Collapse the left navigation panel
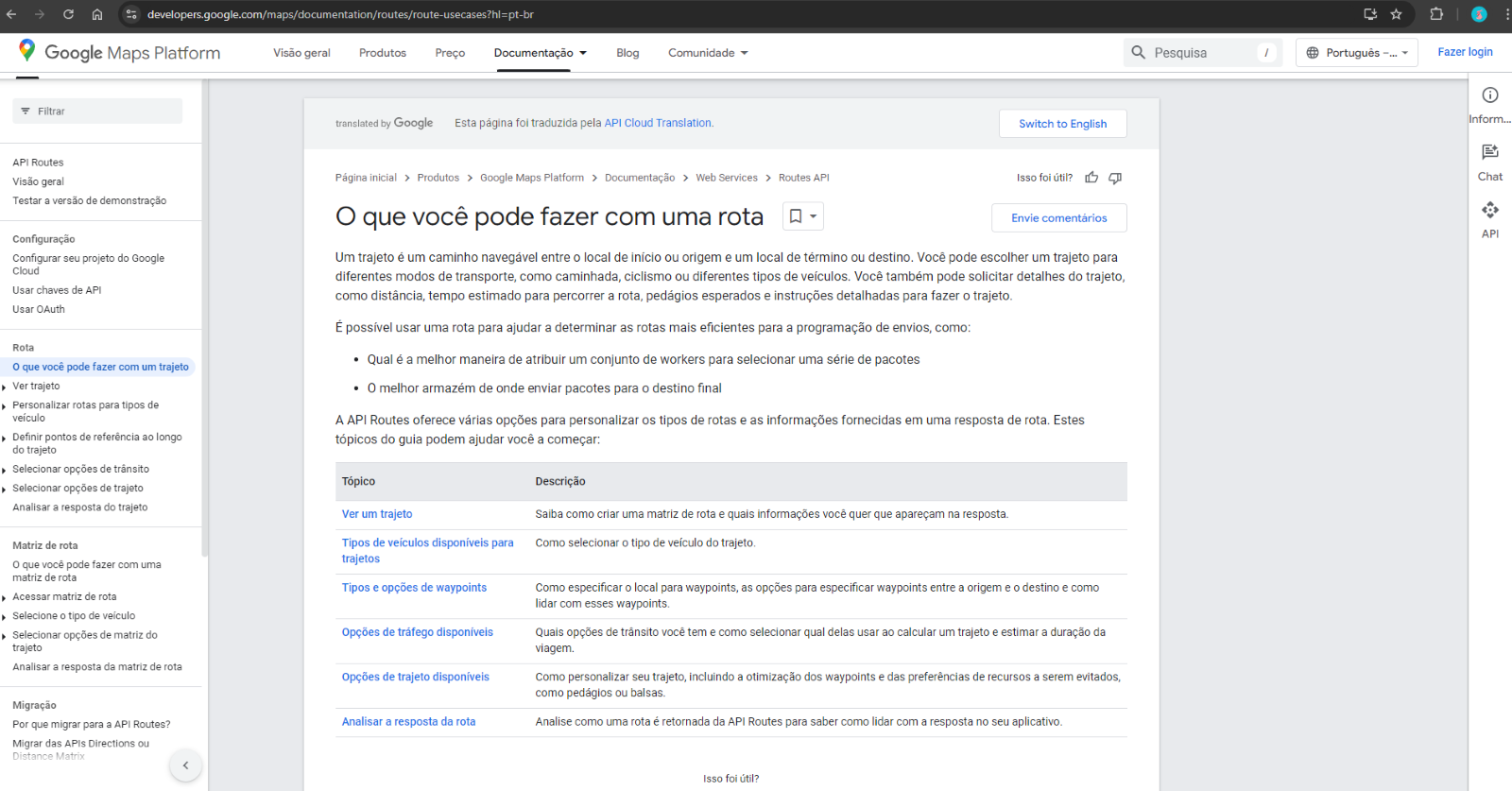 (185, 765)
